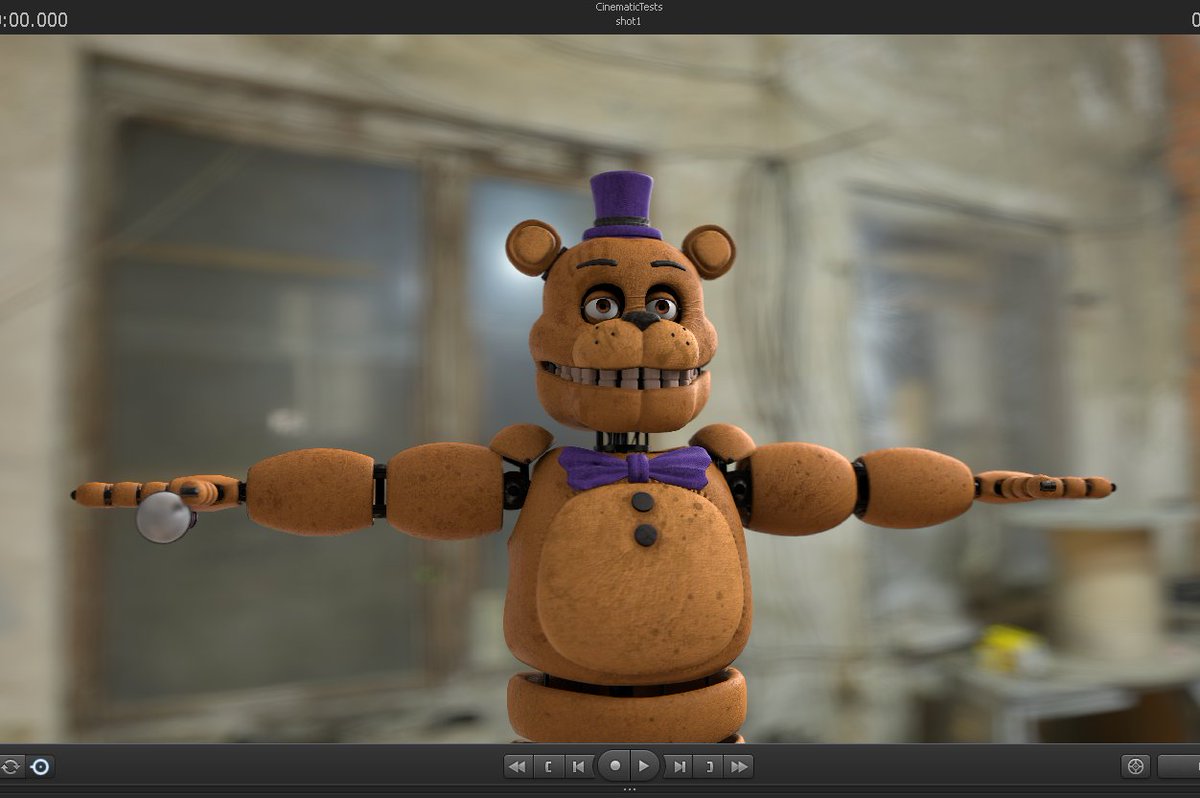Click the camera target icon button
Screen dimensions: 1200x798
1135,767
